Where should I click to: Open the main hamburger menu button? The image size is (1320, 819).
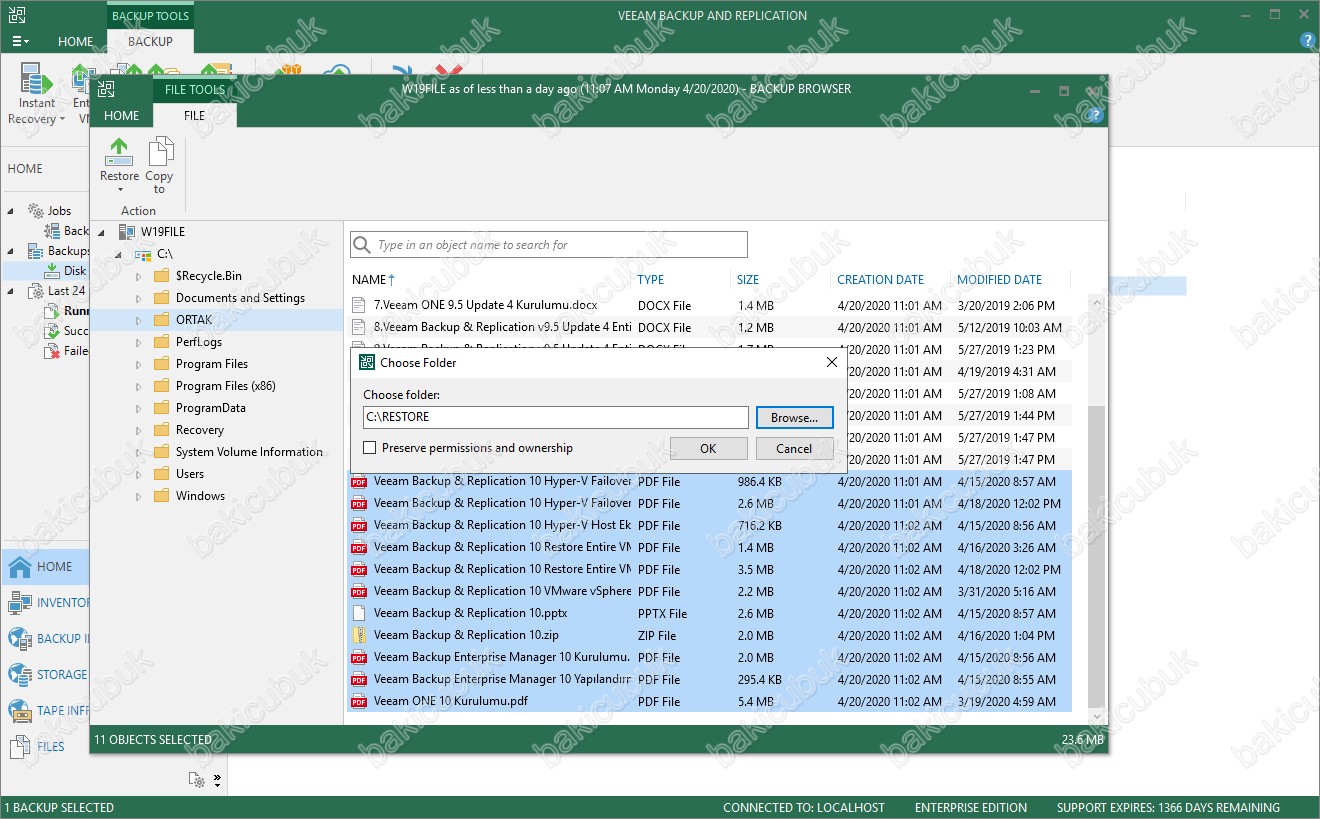[20, 42]
